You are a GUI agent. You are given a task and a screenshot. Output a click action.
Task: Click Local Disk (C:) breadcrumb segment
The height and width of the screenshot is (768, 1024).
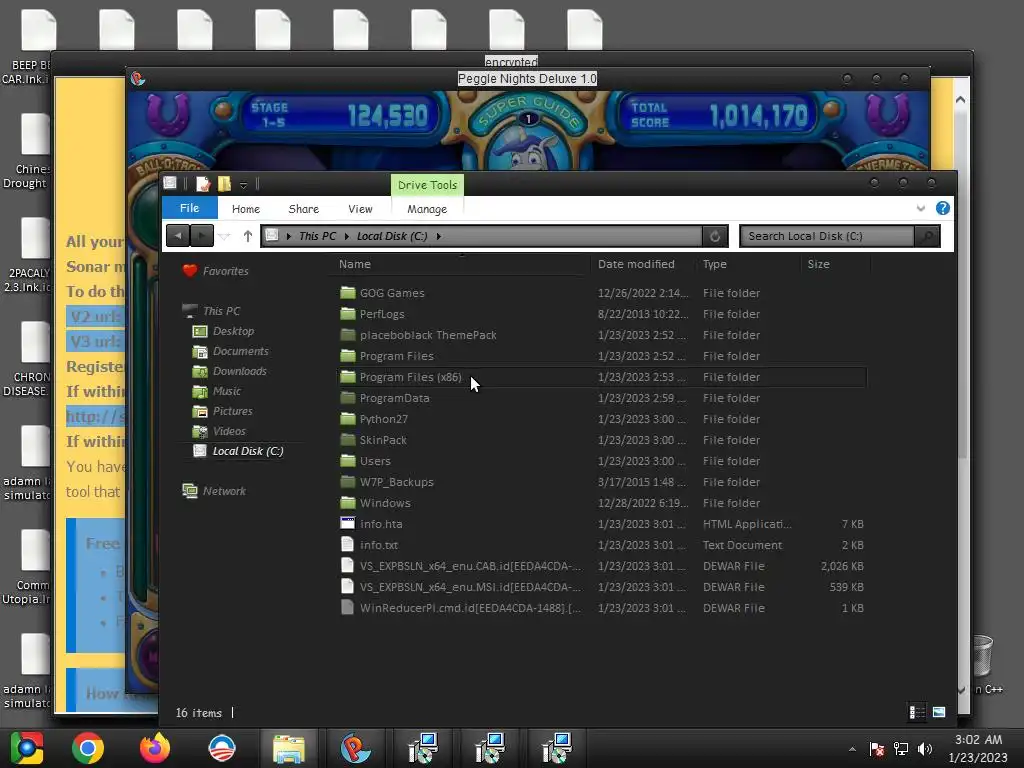pos(392,236)
